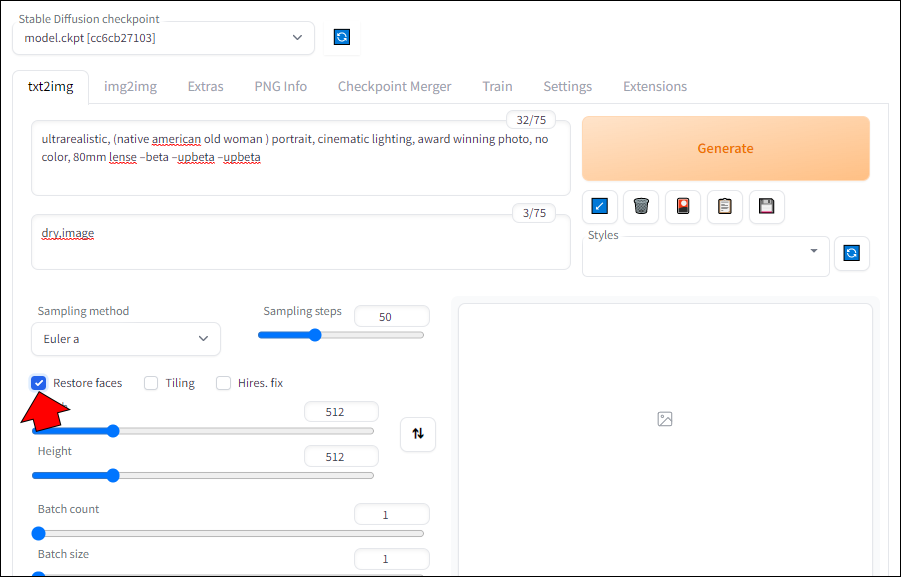Refresh the Stable Diffusion checkpoint list

point(342,38)
